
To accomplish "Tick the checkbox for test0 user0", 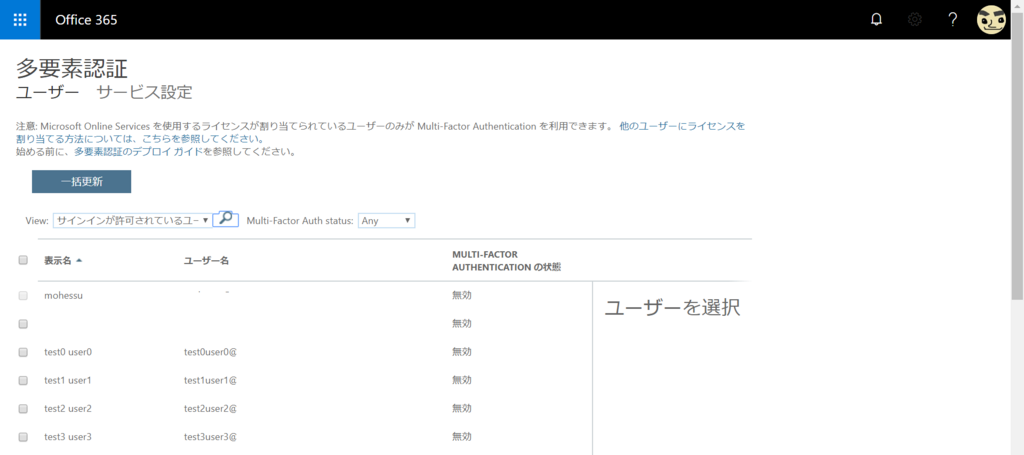I will tap(23, 352).
